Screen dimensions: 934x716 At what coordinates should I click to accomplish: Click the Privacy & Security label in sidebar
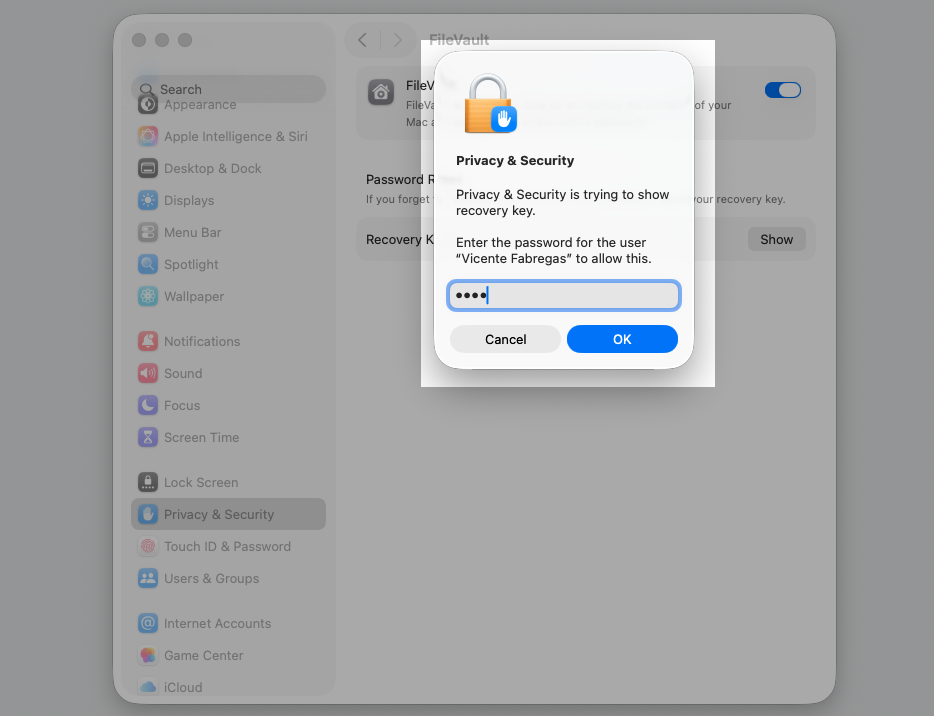tap(219, 515)
